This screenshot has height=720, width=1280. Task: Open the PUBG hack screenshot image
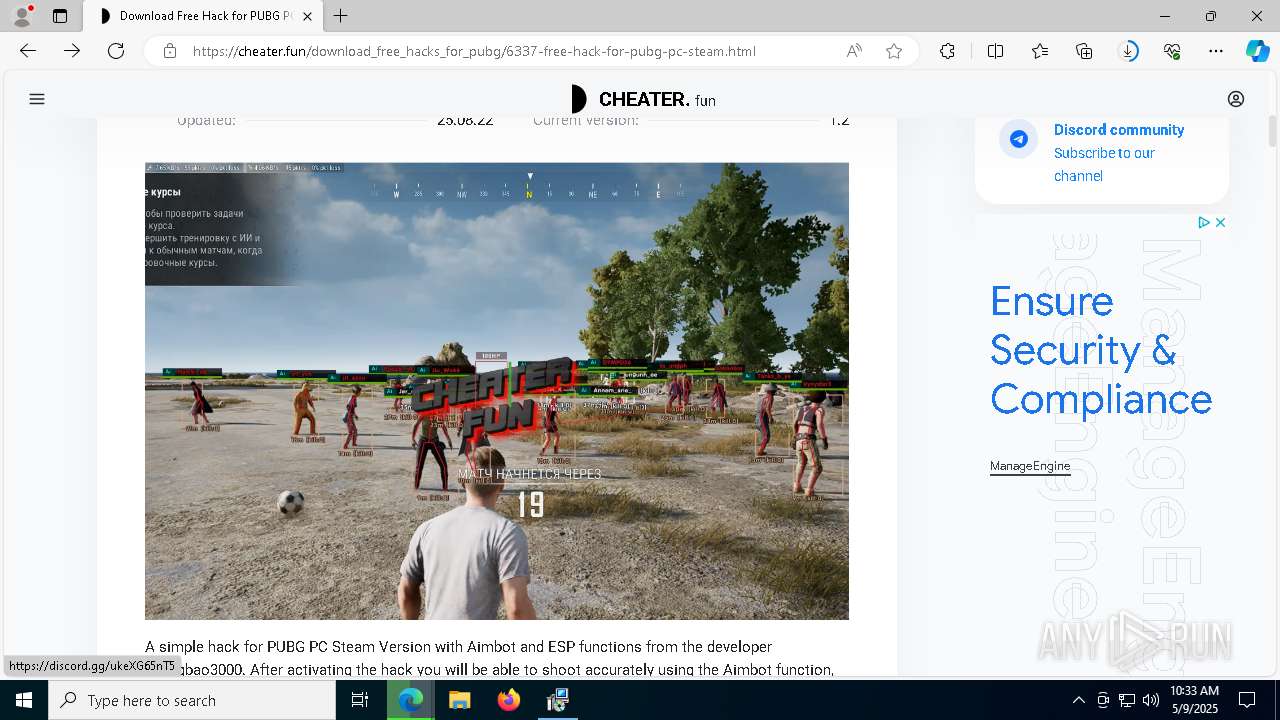pos(497,391)
